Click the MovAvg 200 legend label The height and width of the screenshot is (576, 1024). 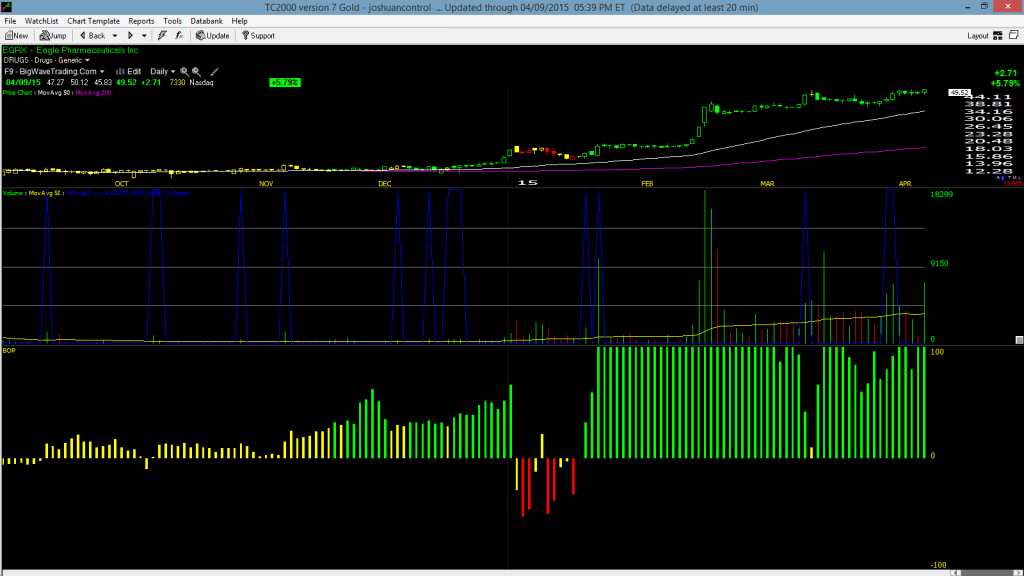[x=93, y=93]
